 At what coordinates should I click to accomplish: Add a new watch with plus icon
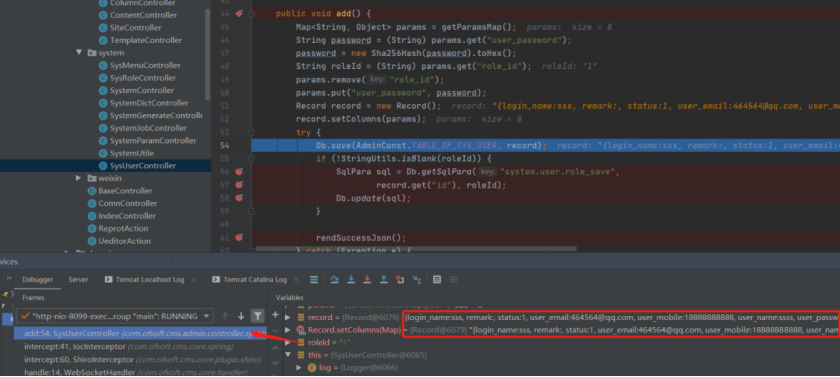pos(275,315)
